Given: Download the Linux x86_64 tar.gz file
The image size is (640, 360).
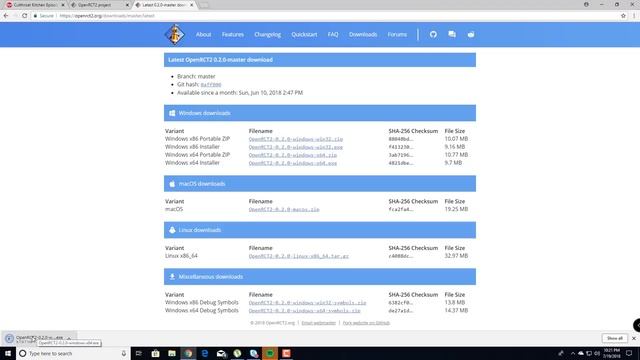Looking at the screenshot, I should pos(298,256).
